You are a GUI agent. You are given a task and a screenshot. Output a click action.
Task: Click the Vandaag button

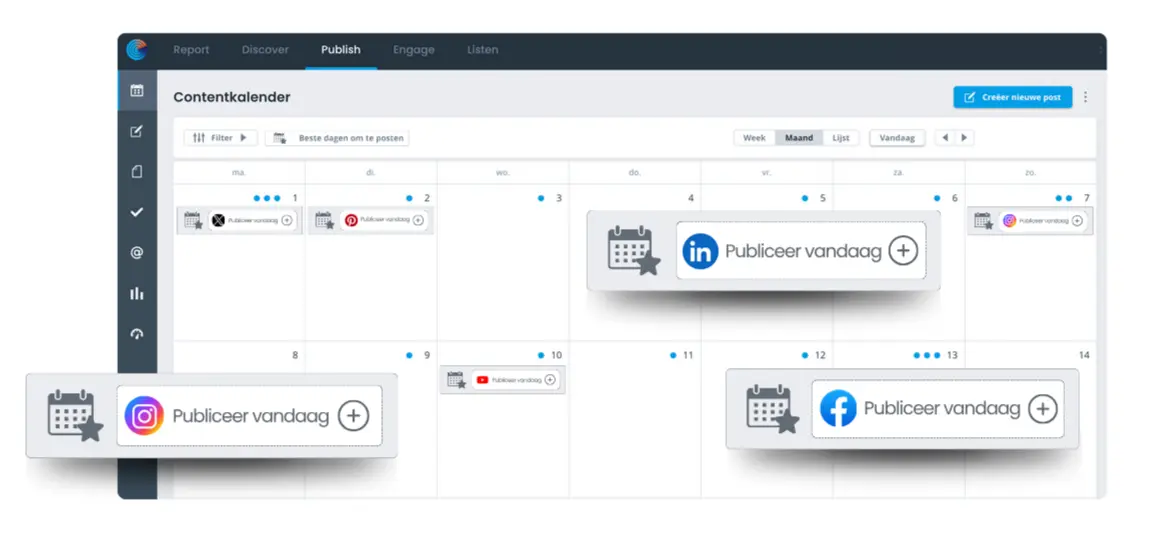[x=897, y=138]
